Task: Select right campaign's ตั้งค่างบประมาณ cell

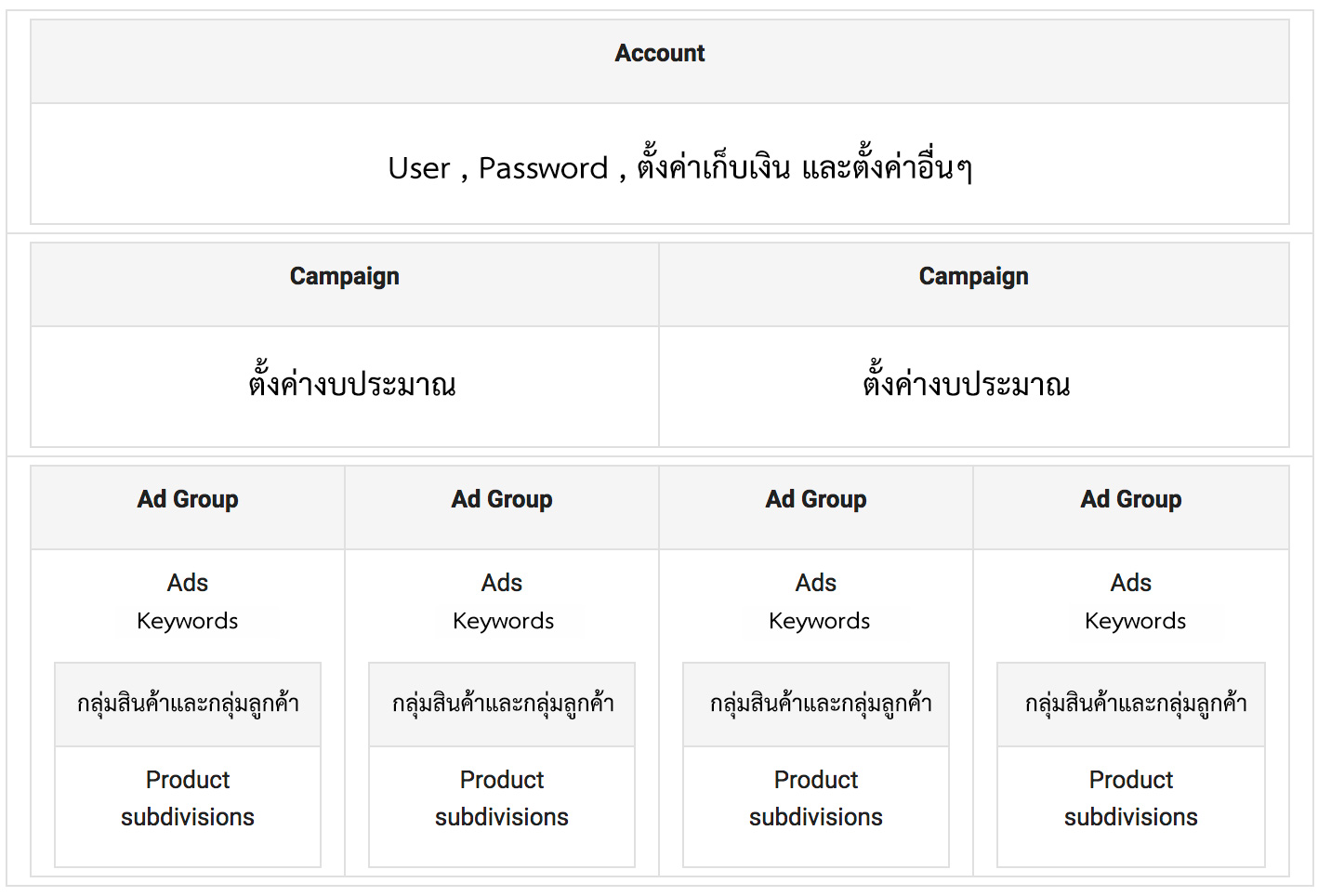Action: pyautogui.click(x=974, y=387)
